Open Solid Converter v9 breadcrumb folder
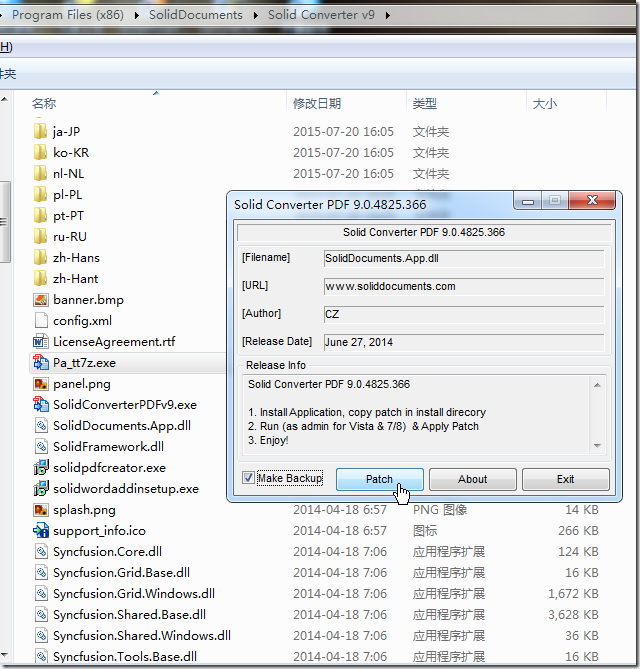The image size is (640, 669). tap(321, 15)
